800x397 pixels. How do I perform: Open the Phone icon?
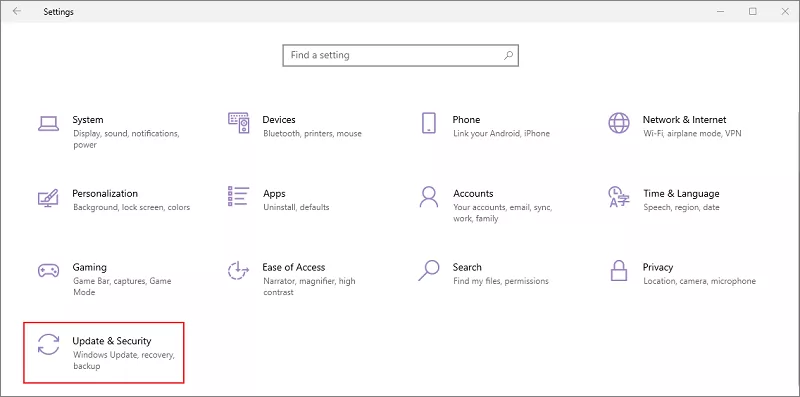pyautogui.click(x=429, y=123)
